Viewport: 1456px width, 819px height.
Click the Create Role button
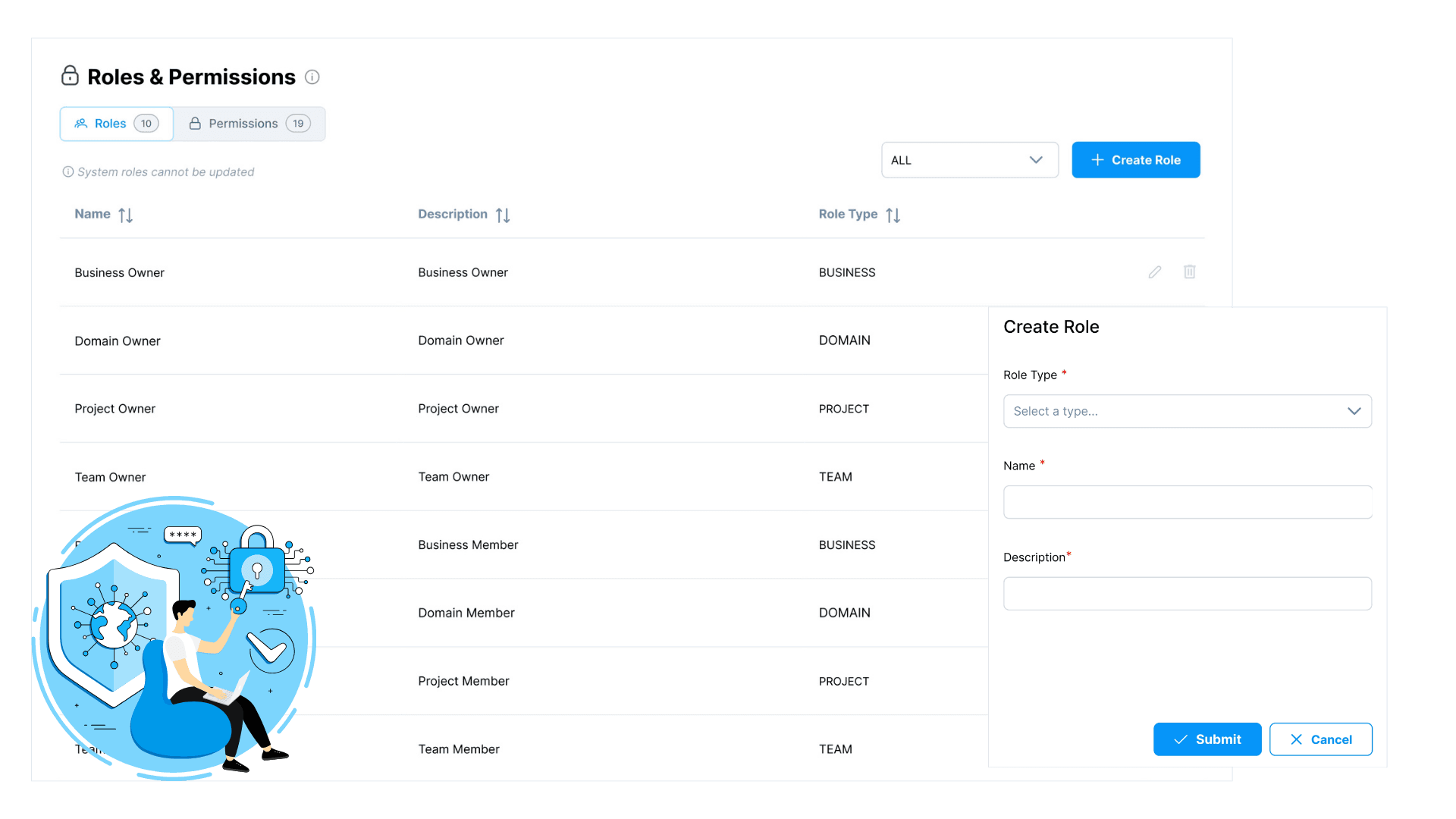tap(1135, 160)
